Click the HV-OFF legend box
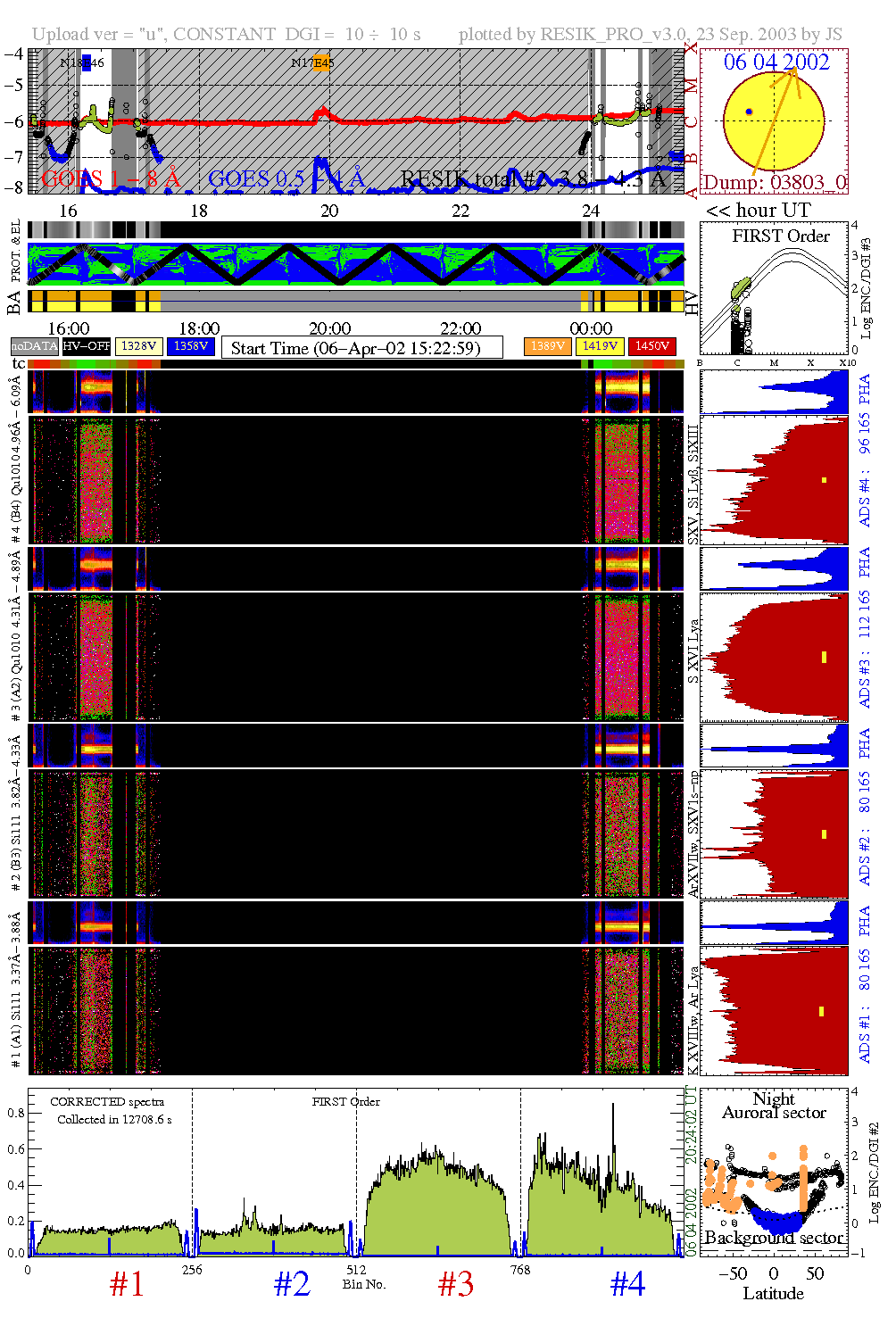The image size is (896, 1318). (87, 346)
